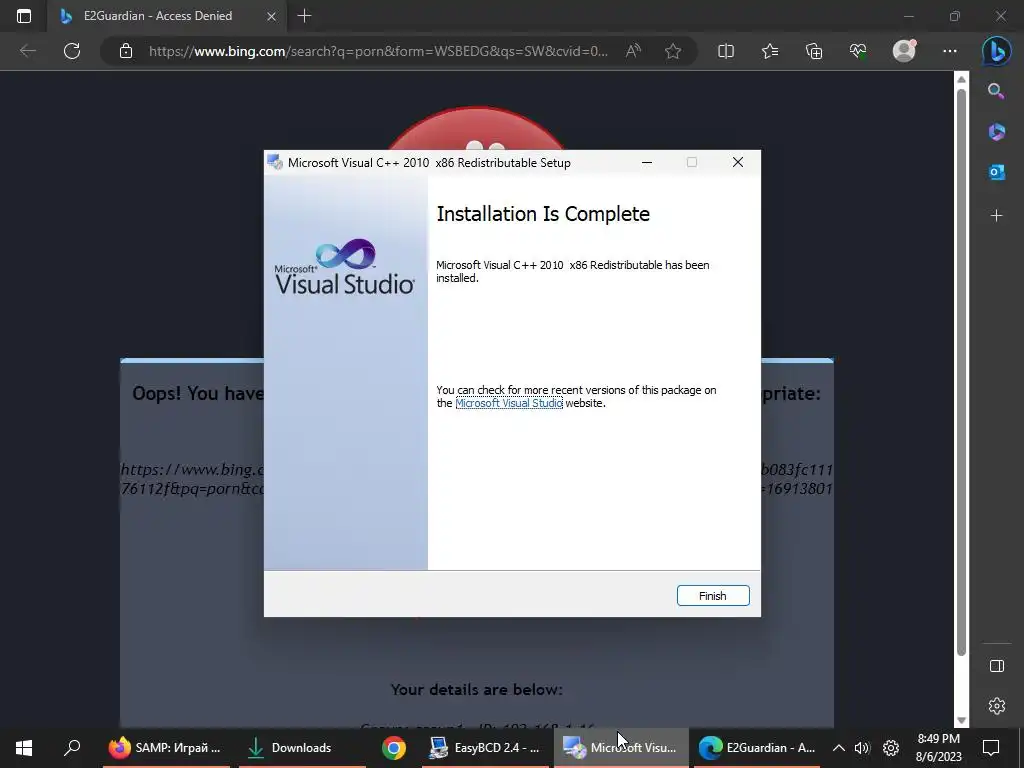1024x768 pixels.
Task: Open the Windows notification center
Action: coord(991,748)
